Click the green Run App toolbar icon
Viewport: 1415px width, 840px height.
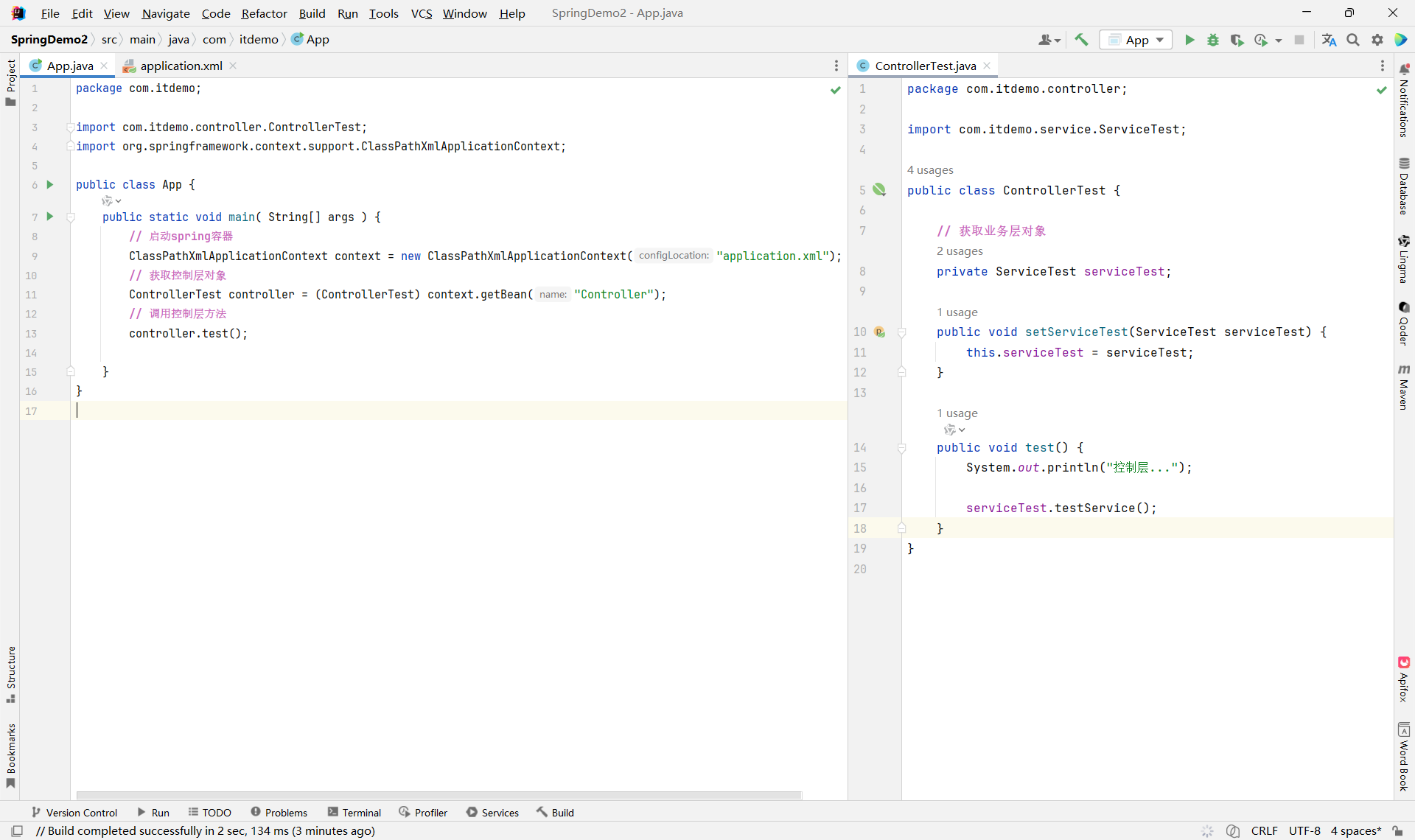(x=1189, y=40)
